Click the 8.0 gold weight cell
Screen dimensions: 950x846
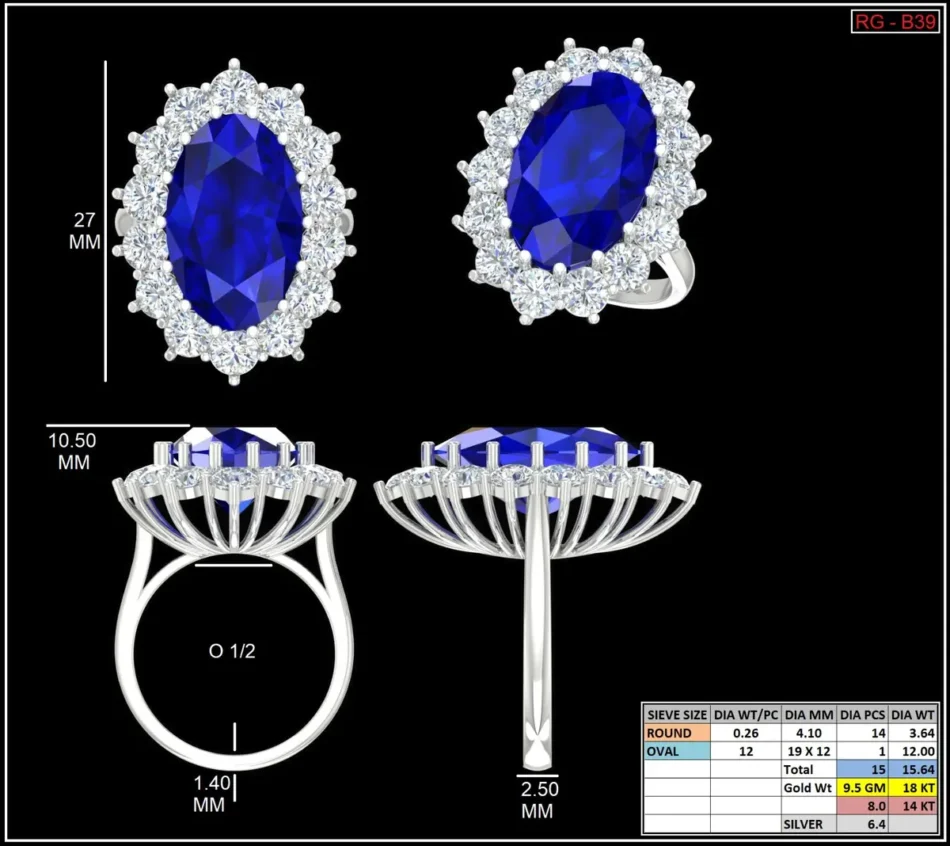pos(863,806)
